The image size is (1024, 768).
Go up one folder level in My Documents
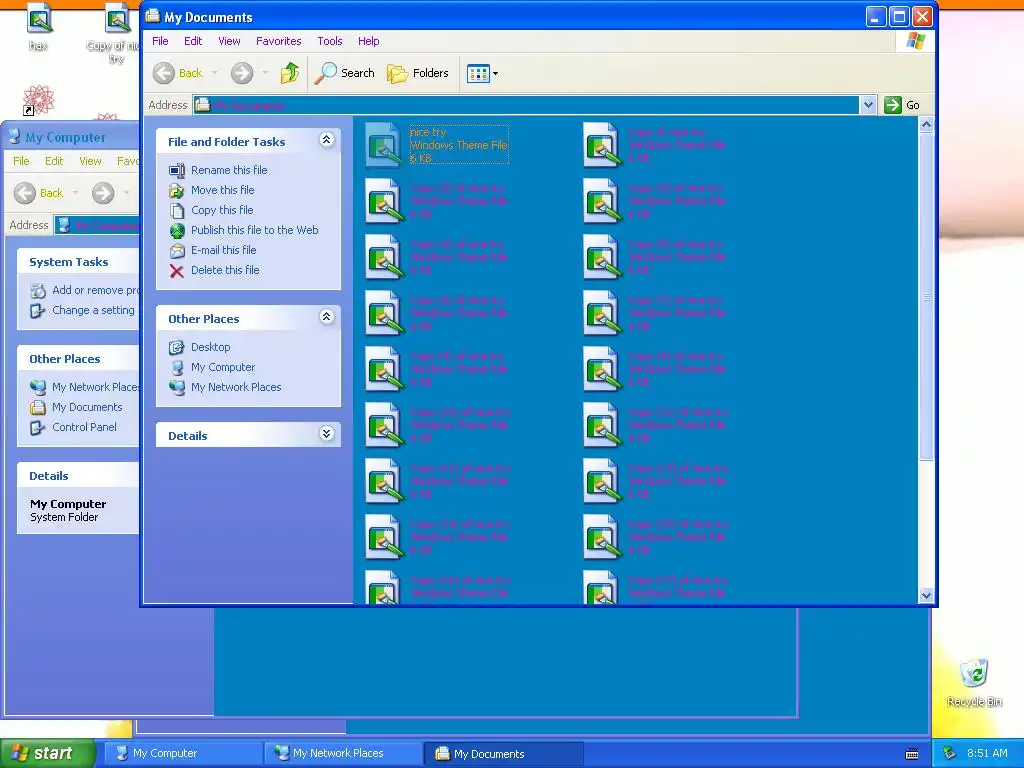(x=290, y=72)
